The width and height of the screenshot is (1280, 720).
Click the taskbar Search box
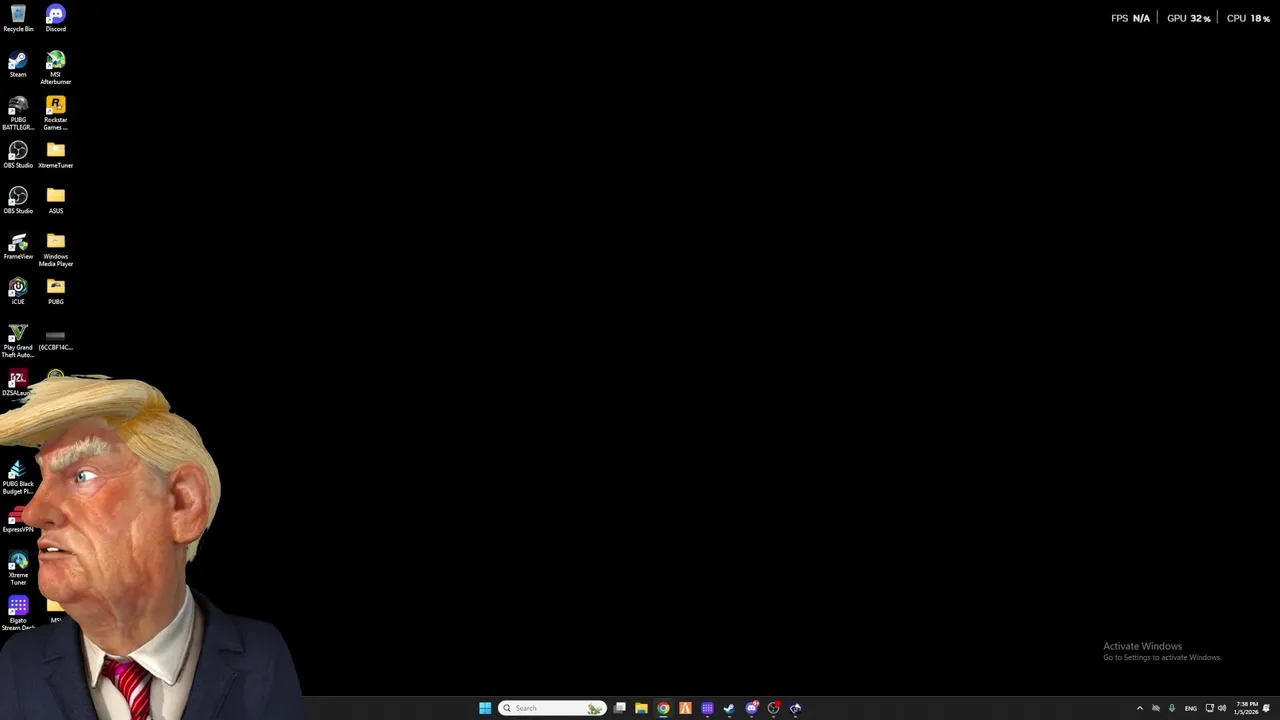[x=552, y=708]
